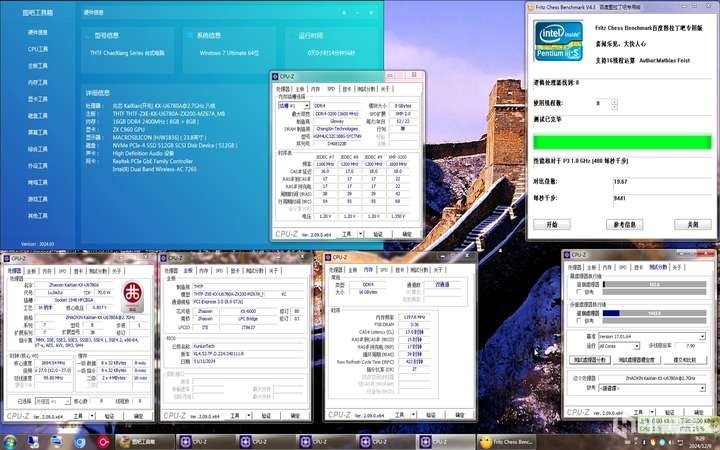Click 开始 button in Fritz Chess Benchmark
720x450 pixels.
coord(552,225)
